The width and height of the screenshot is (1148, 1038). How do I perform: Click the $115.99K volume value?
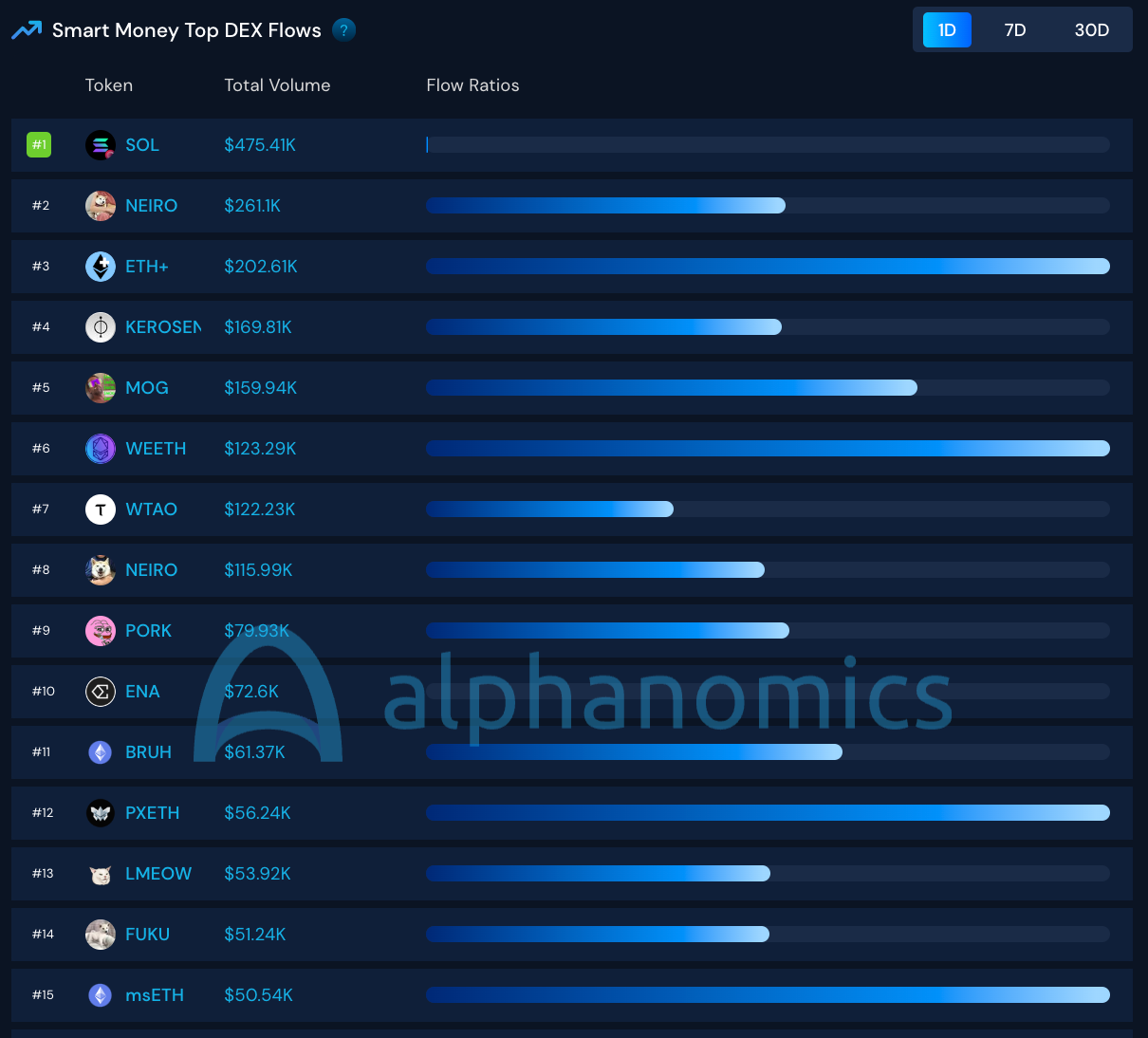(x=258, y=570)
